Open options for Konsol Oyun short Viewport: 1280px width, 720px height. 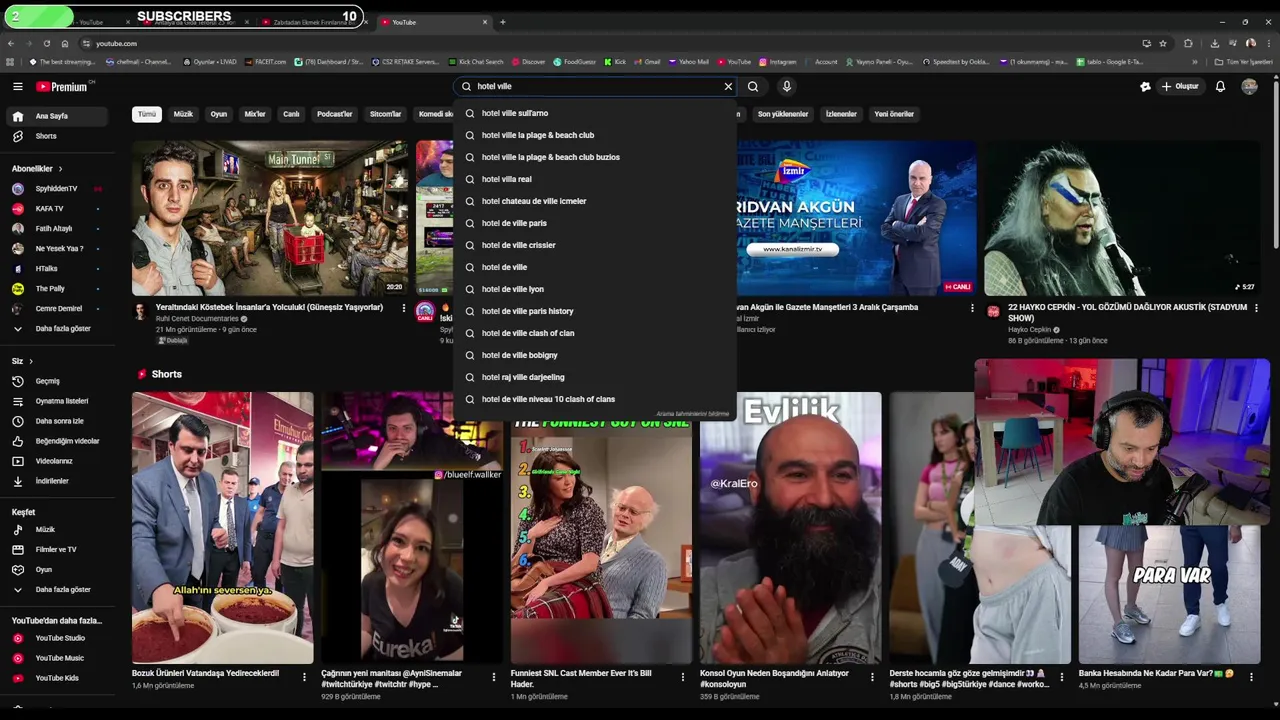(872, 677)
